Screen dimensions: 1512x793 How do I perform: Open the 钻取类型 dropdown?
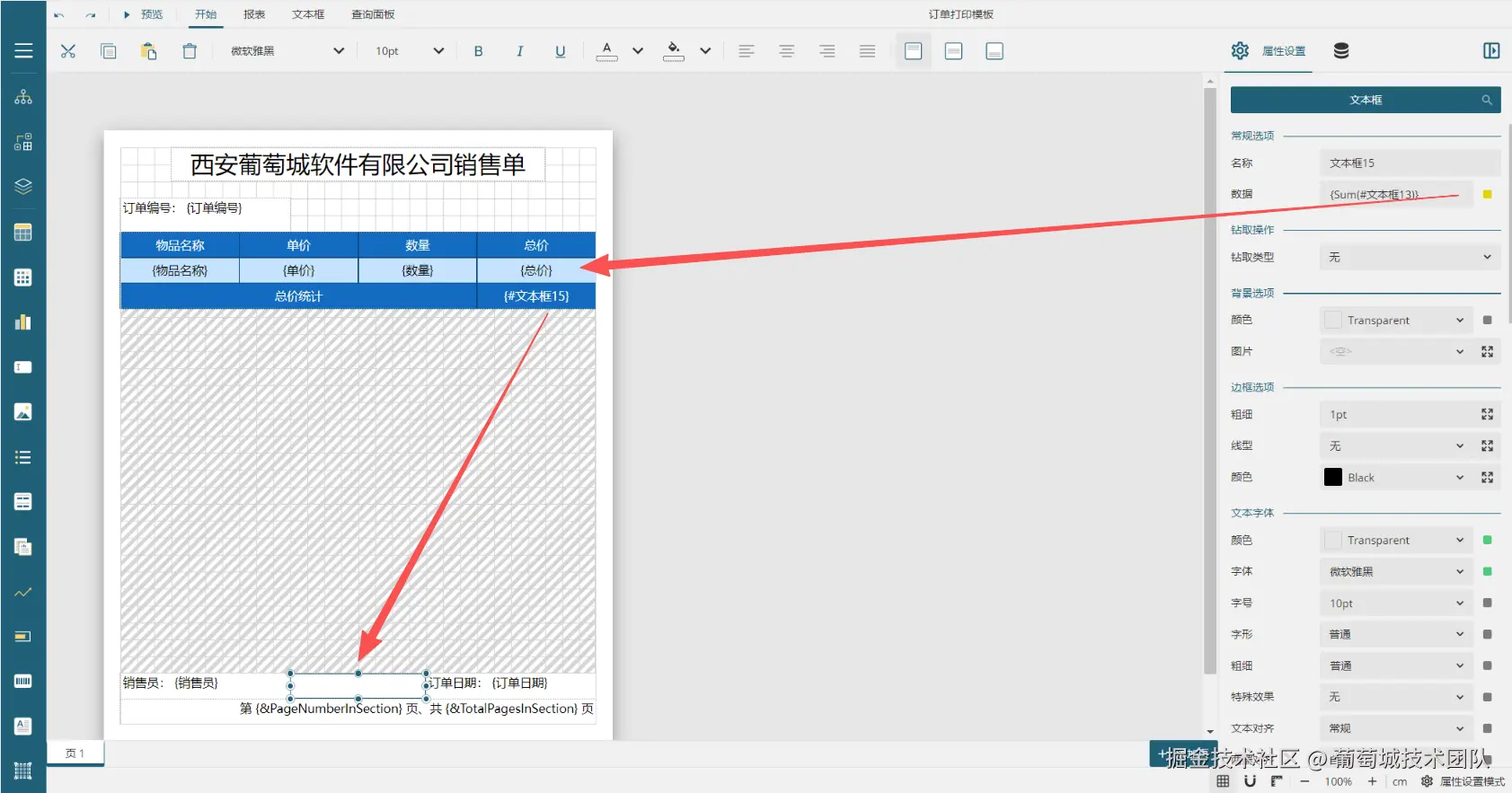(1410, 257)
